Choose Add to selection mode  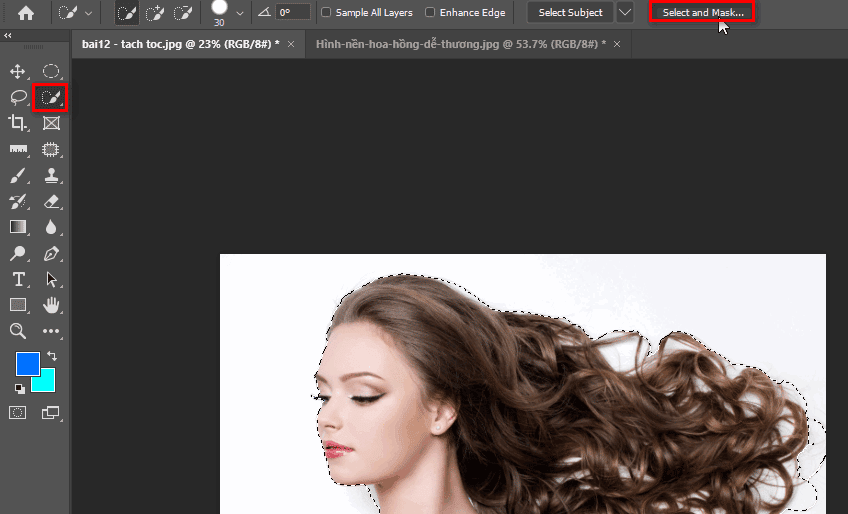155,12
